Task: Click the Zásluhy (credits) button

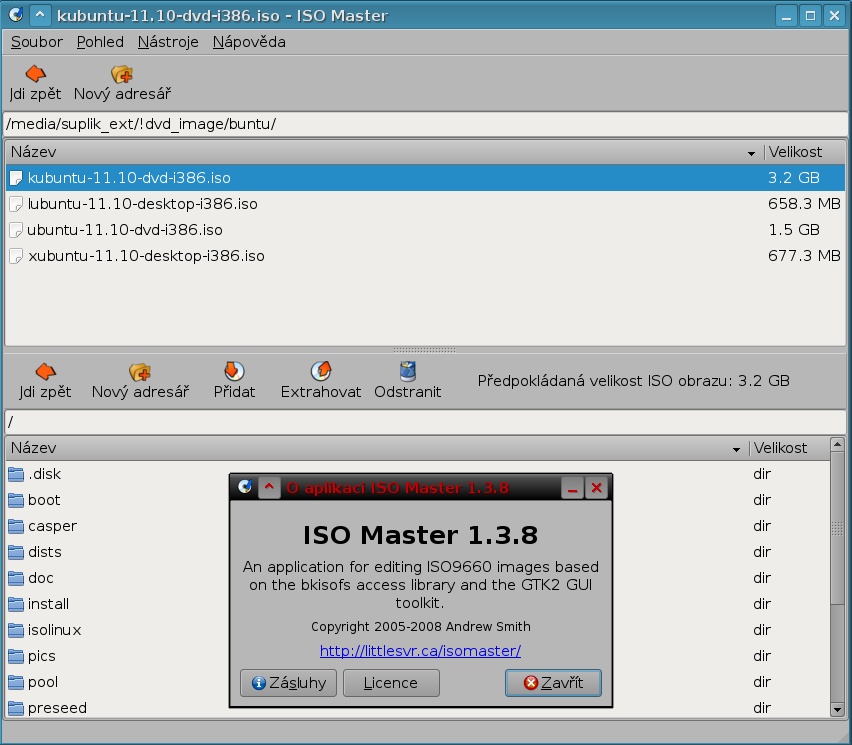Action: tap(289, 683)
